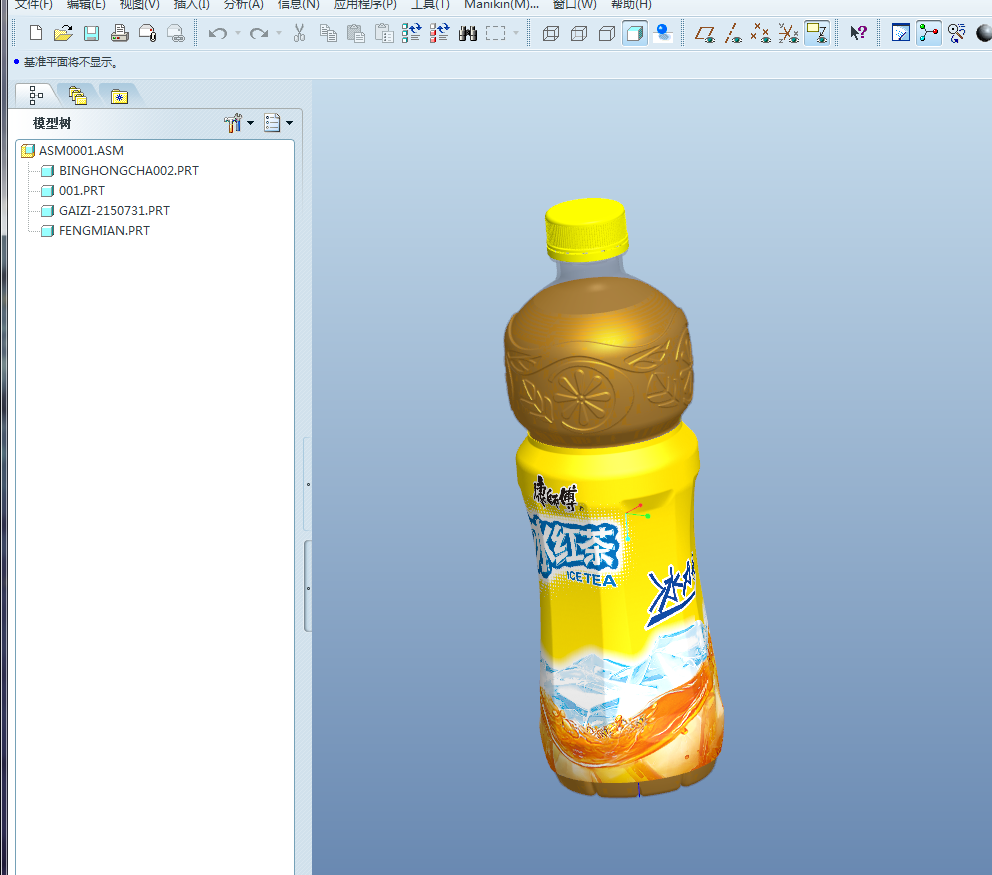Expand the model tree Settings dropdown arrow
The height and width of the screenshot is (875, 992).
click(290, 123)
